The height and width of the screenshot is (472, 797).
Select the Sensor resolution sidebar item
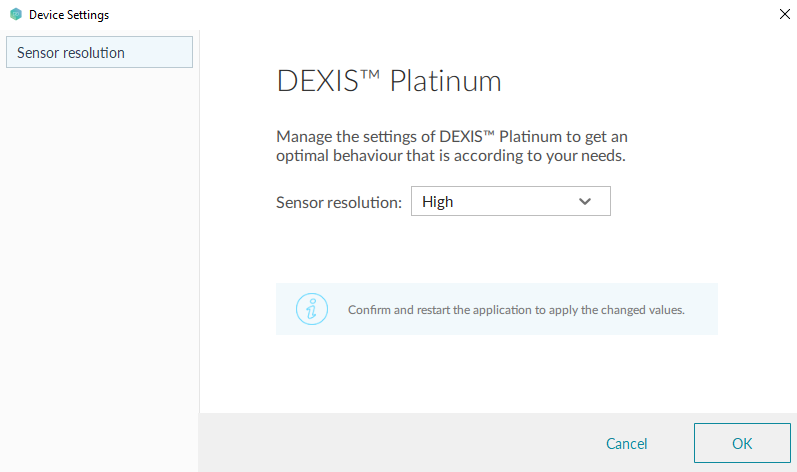click(99, 52)
